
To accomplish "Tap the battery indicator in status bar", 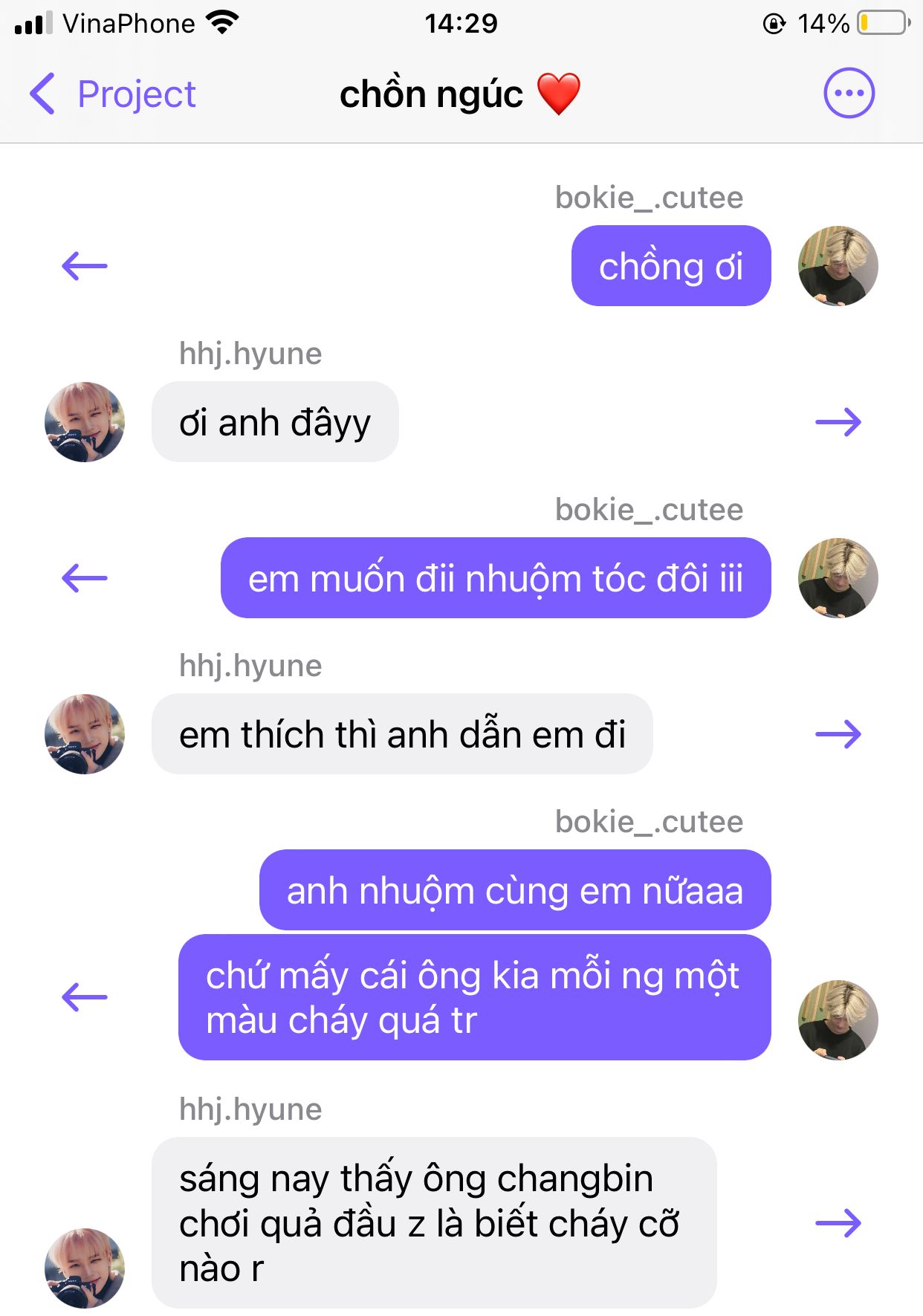I will click(x=884, y=23).
